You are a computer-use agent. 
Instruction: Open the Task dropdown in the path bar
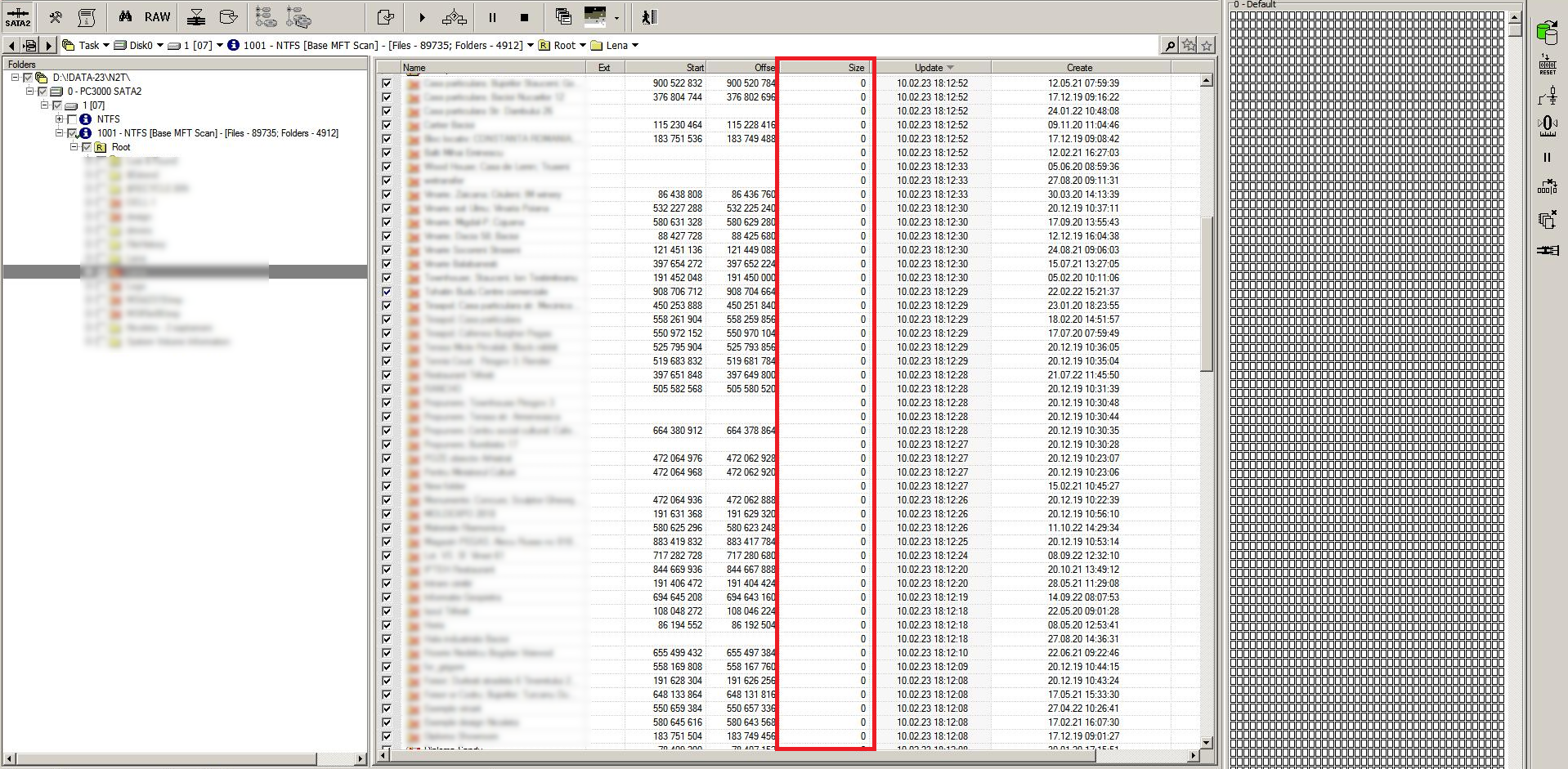click(105, 46)
